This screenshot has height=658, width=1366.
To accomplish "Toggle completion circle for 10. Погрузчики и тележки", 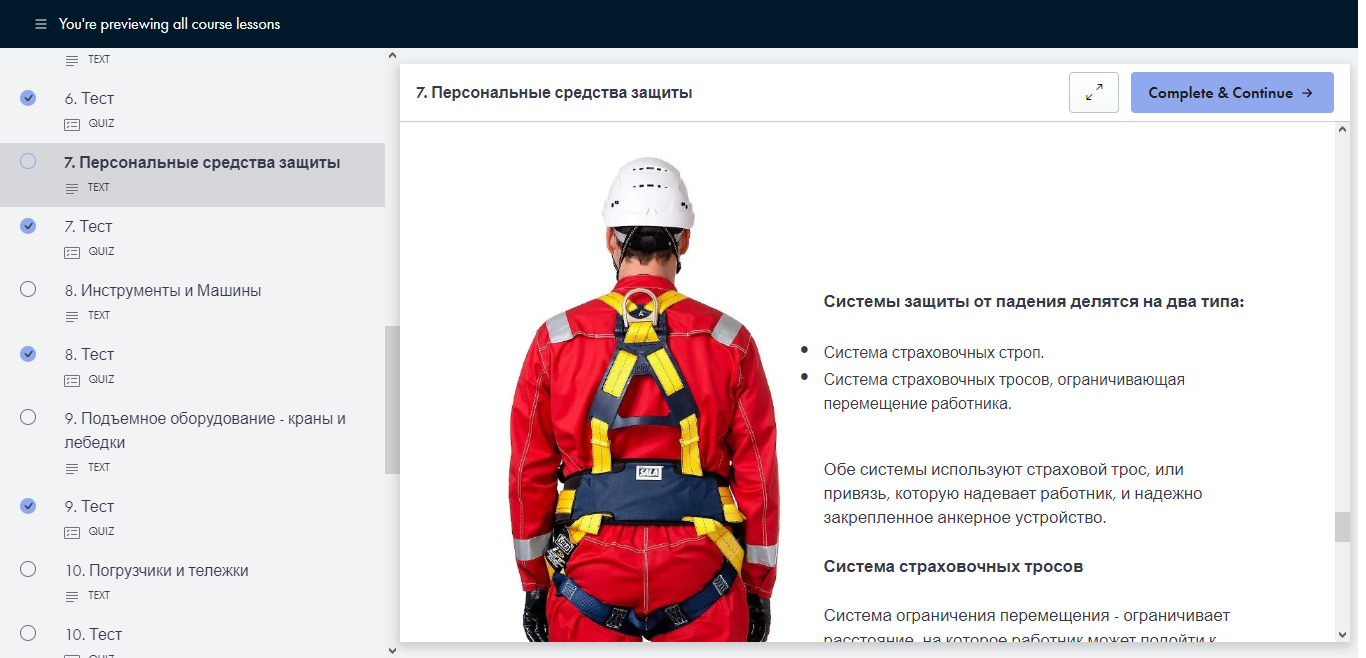I will click(28, 569).
